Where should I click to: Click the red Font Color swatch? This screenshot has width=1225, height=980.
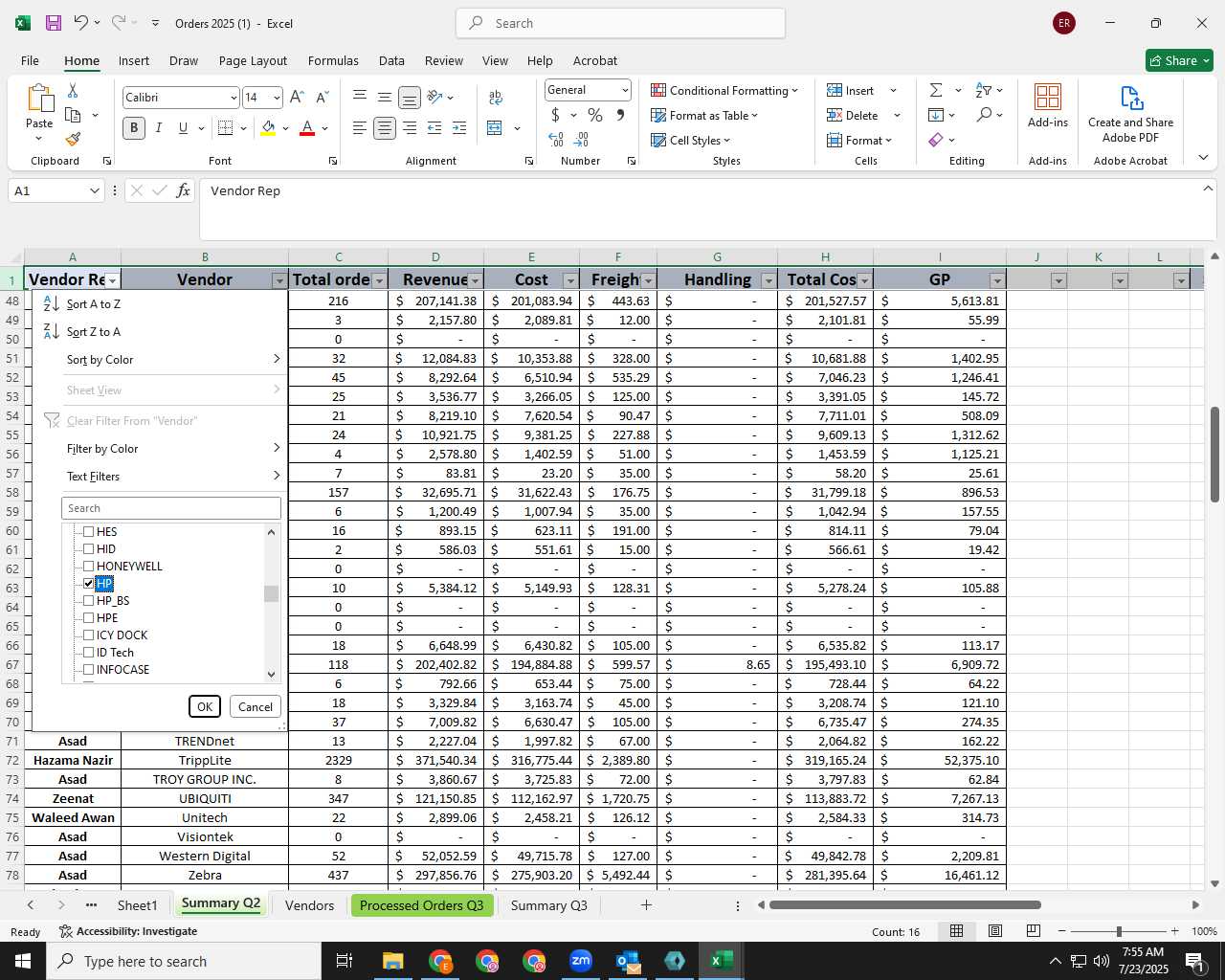[307, 128]
